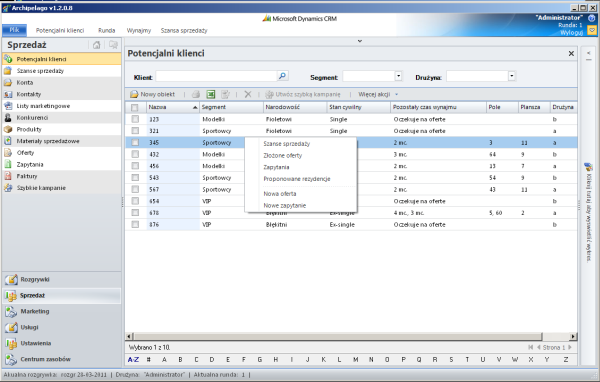The height and width of the screenshot is (382, 600).
Task: Click Utwórz szybką kampanię button
Action: click(303, 94)
